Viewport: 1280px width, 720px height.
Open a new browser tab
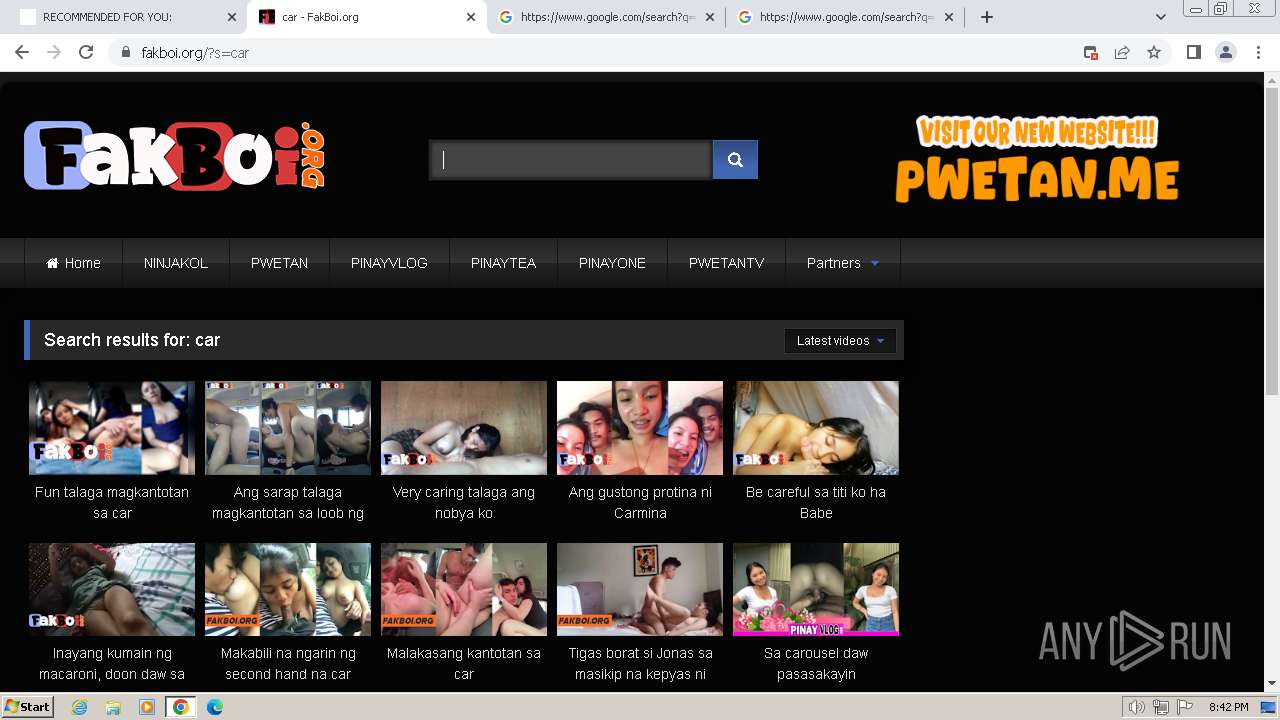point(987,17)
